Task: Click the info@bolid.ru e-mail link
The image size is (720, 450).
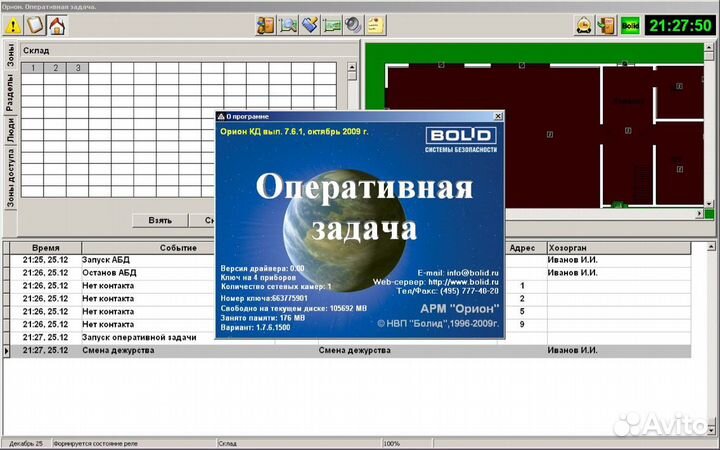Action: pyautogui.click(x=472, y=273)
